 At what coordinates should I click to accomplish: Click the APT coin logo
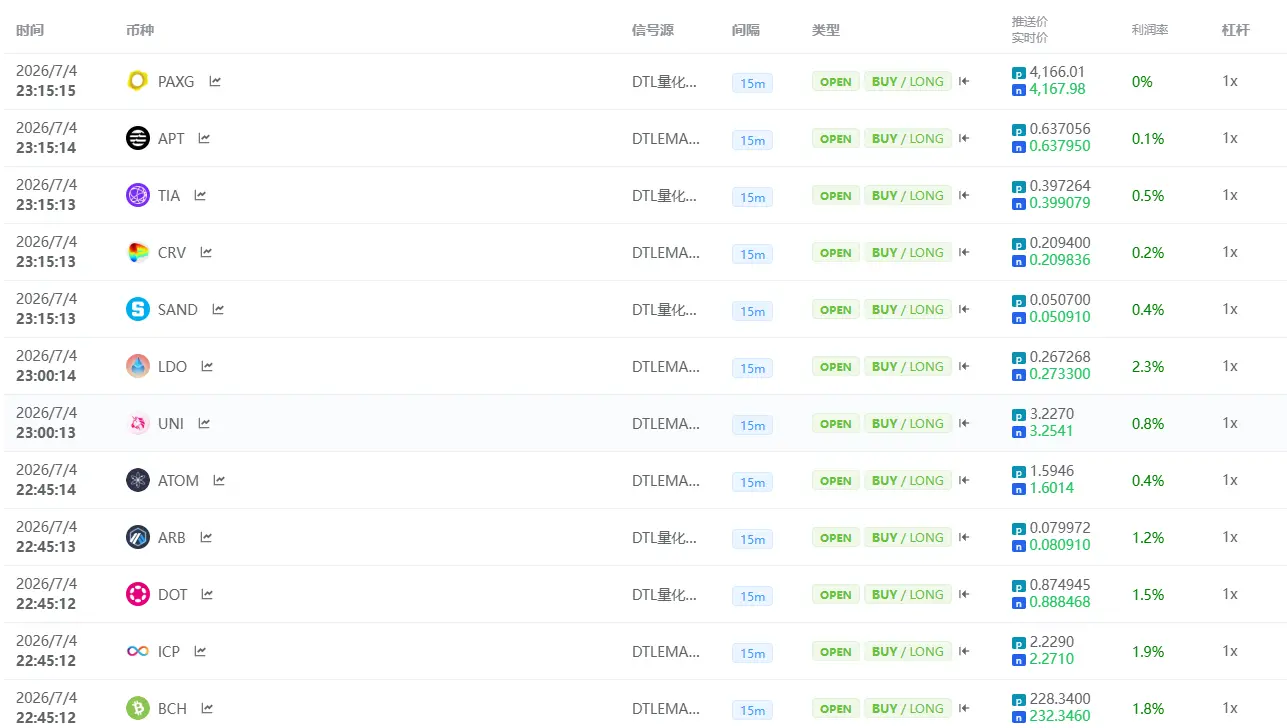coord(138,138)
